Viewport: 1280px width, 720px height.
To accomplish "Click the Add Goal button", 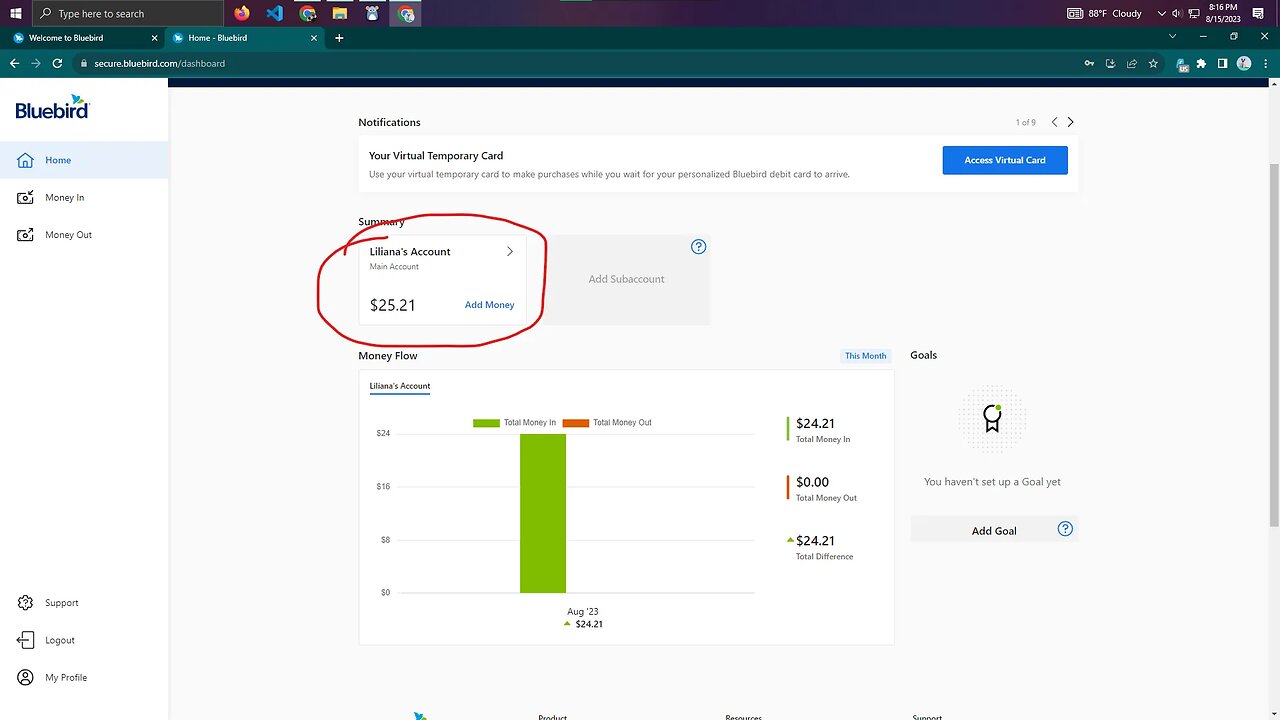I will pyautogui.click(x=994, y=530).
